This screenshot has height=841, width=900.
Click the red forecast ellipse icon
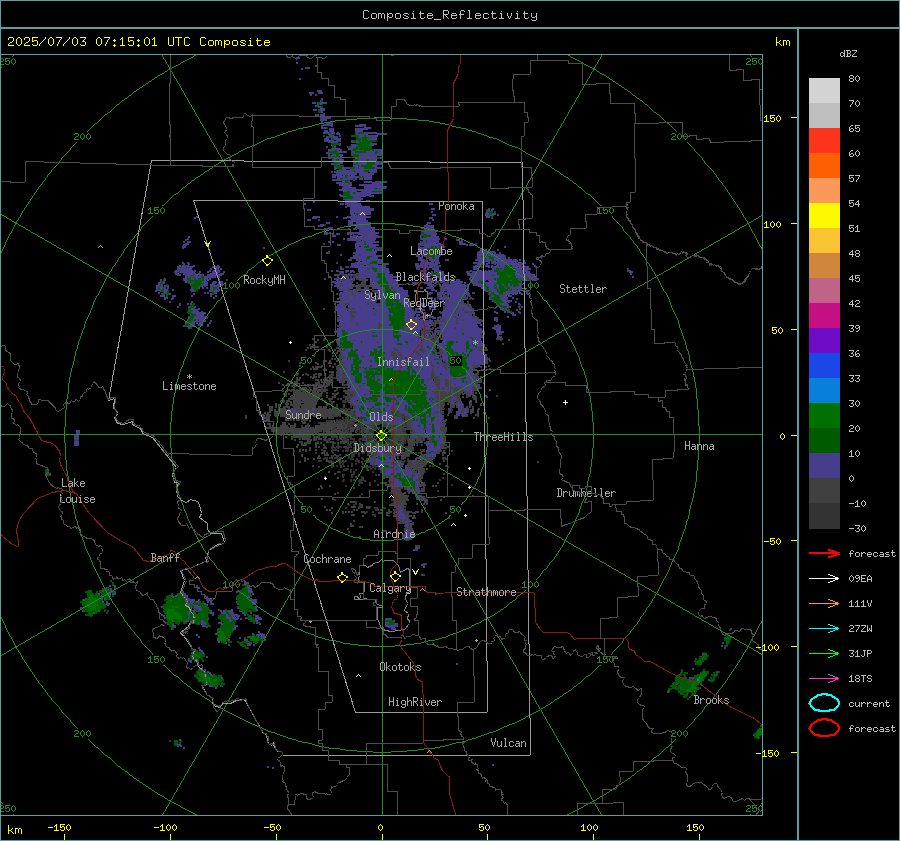[x=824, y=728]
